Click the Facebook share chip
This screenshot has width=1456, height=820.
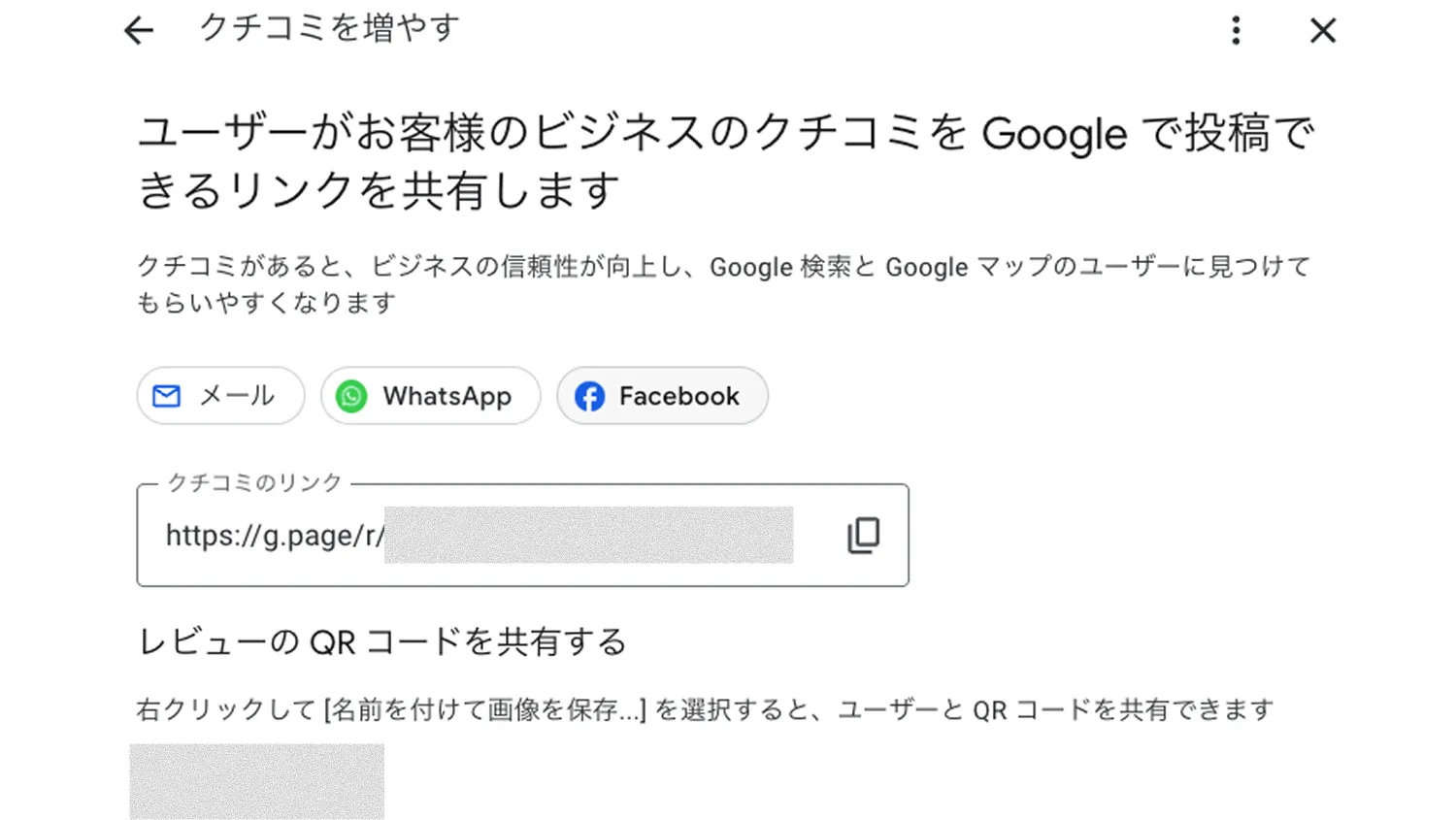661,396
